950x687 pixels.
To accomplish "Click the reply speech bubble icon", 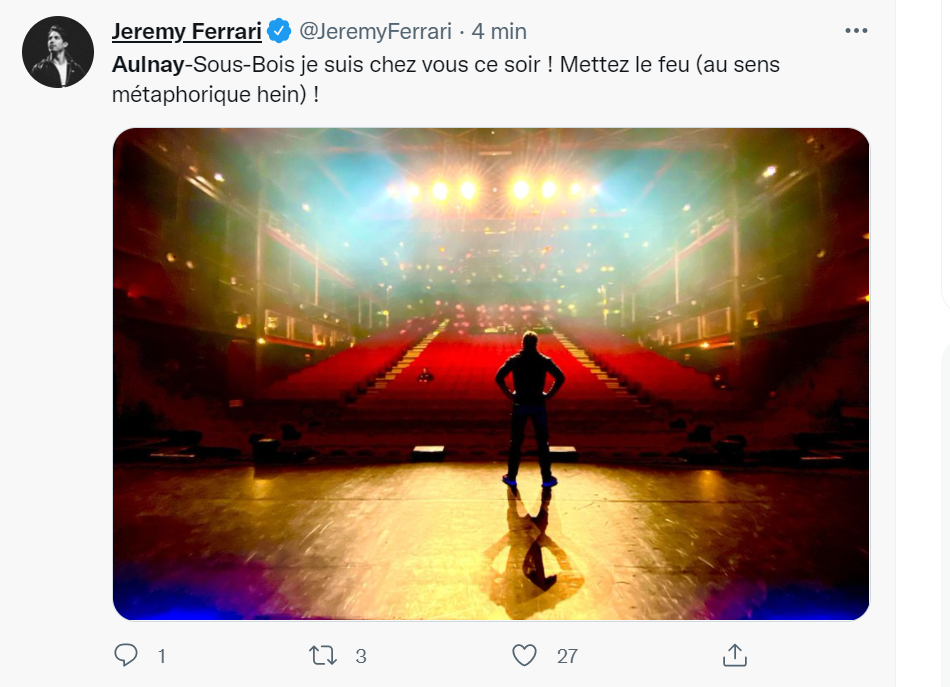I will (x=126, y=655).
